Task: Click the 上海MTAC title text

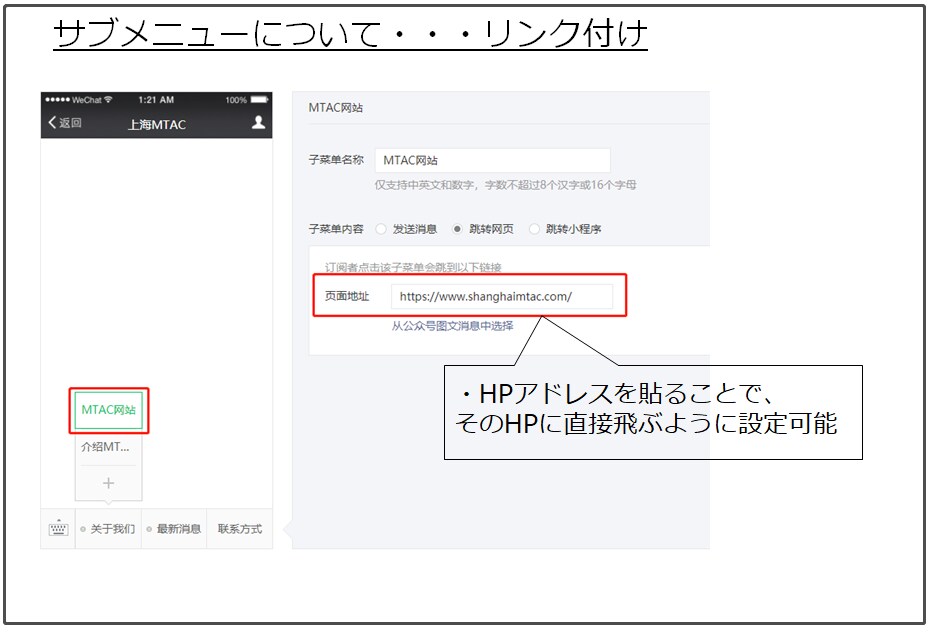Action: pyautogui.click(x=157, y=125)
